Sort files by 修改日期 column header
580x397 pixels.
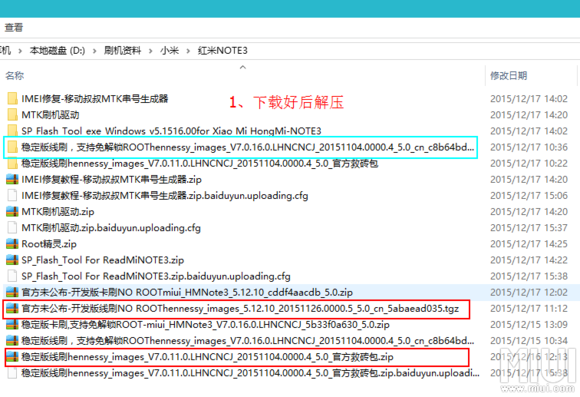[x=509, y=75]
